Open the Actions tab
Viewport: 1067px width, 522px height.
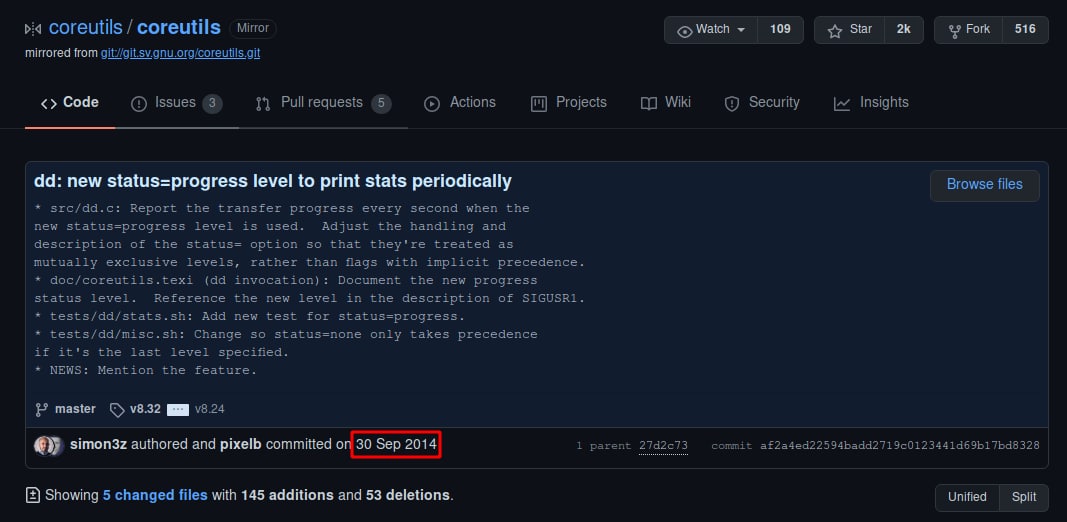click(460, 103)
